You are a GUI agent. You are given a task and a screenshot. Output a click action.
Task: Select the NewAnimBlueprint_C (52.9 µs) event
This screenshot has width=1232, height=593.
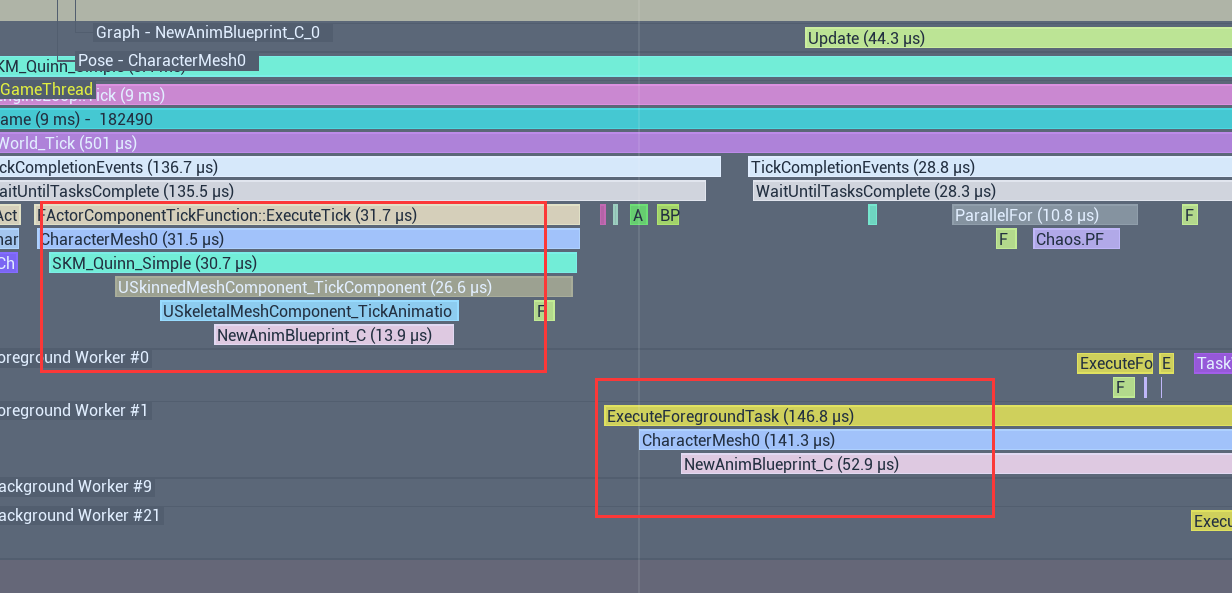click(956, 464)
